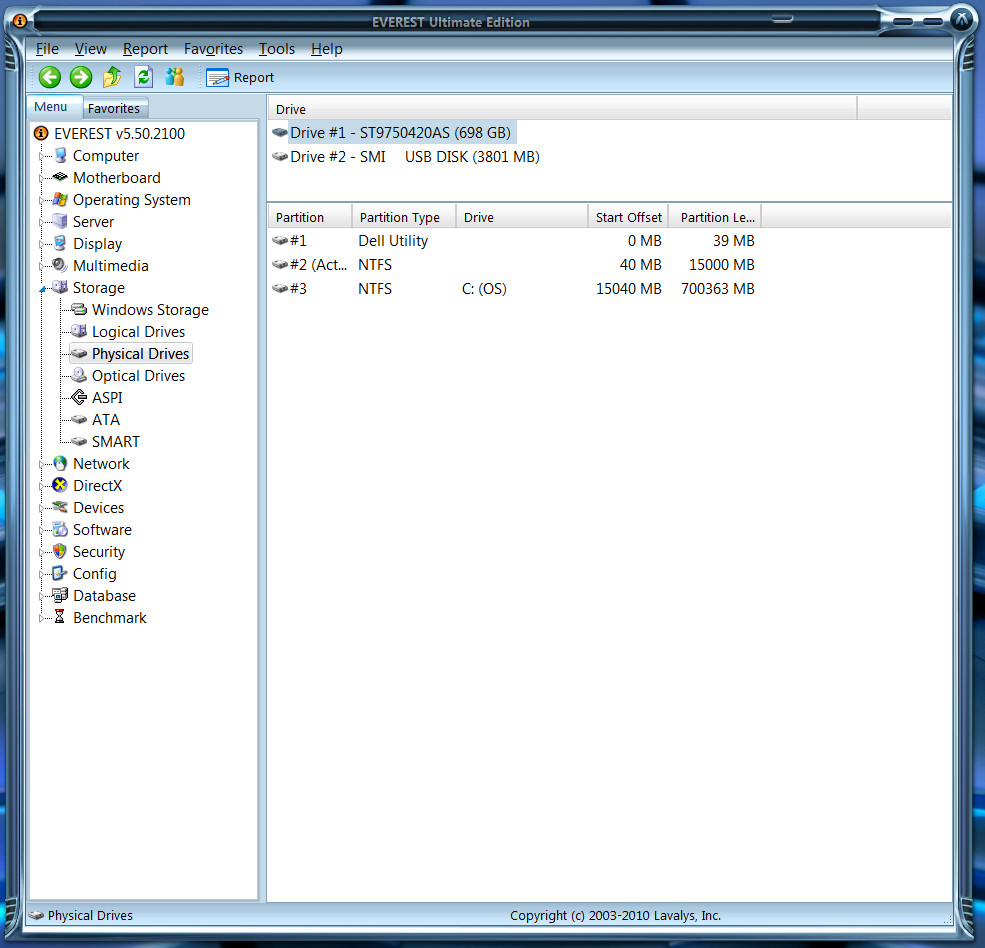
Task: Expand the Server tree node
Action: [x=42, y=222]
